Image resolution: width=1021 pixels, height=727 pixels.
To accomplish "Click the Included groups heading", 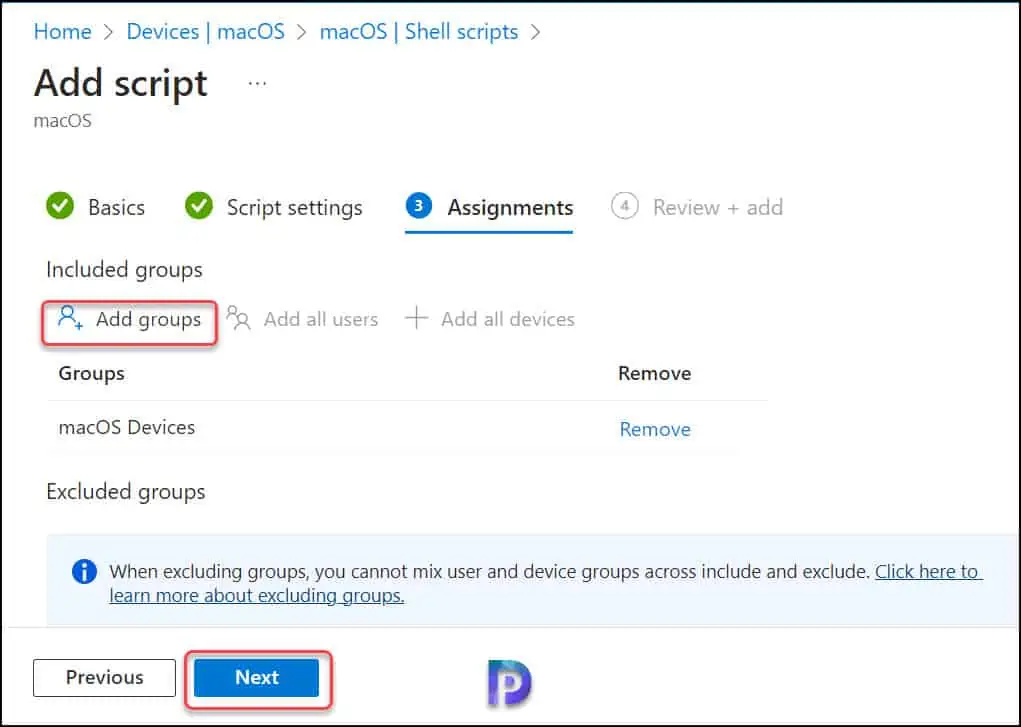I will click(x=124, y=270).
